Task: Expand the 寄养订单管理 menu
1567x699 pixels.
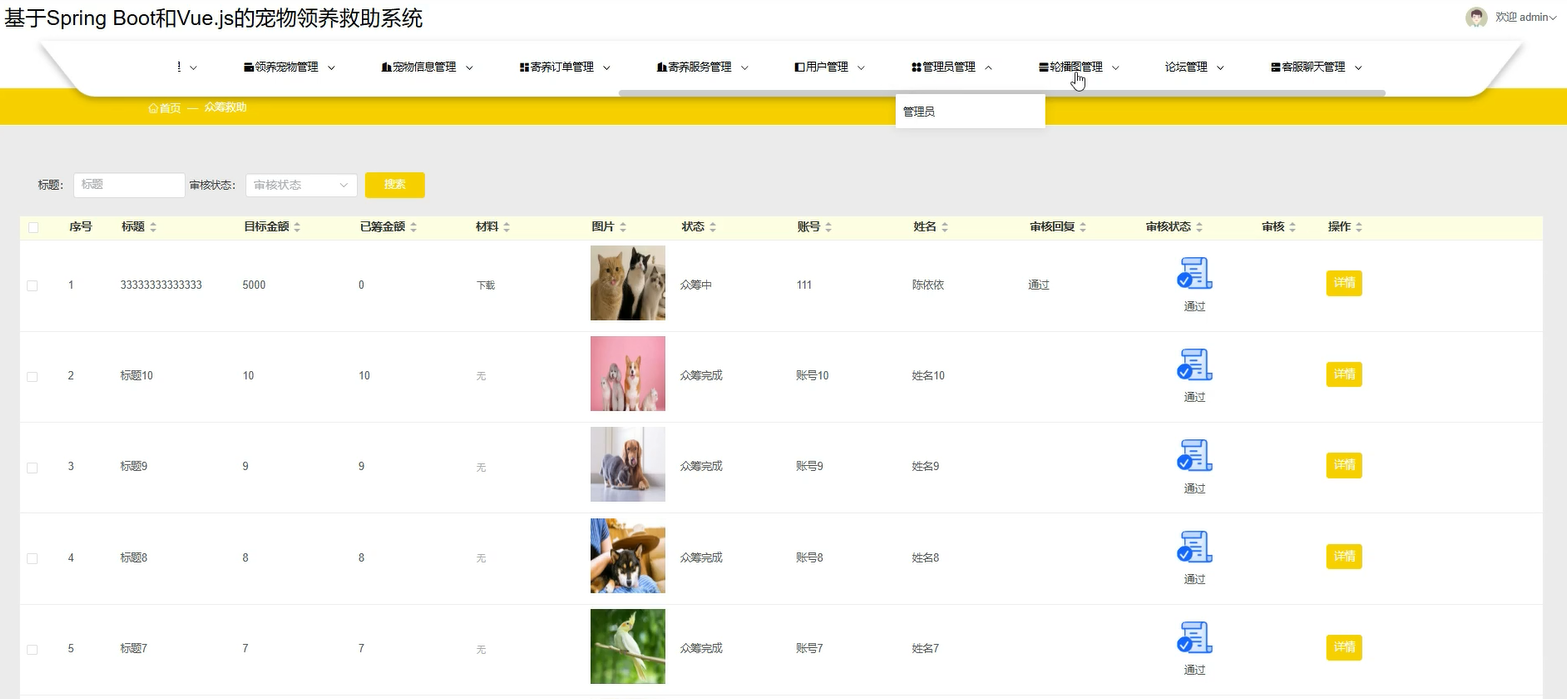Action: click(x=565, y=67)
